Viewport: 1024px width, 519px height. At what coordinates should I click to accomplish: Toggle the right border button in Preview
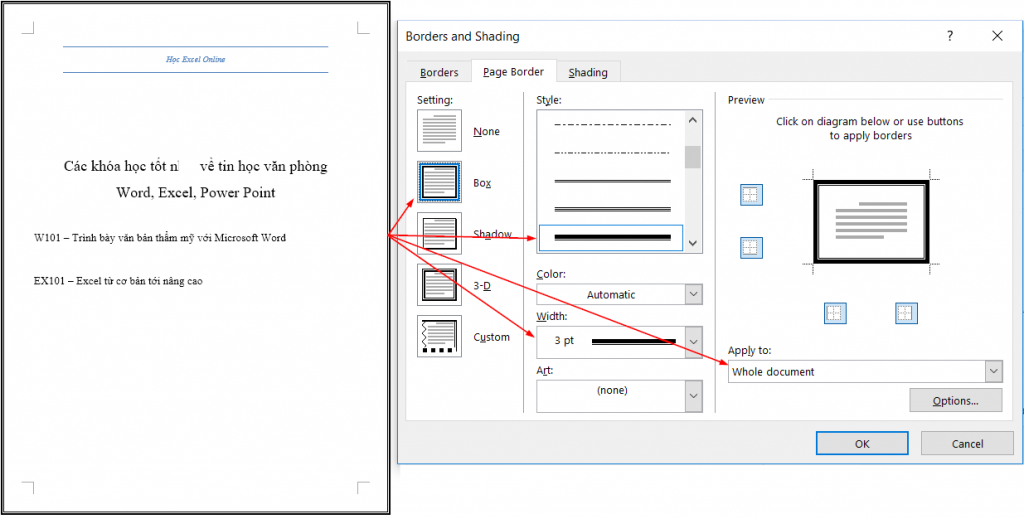tap(906, 314)
